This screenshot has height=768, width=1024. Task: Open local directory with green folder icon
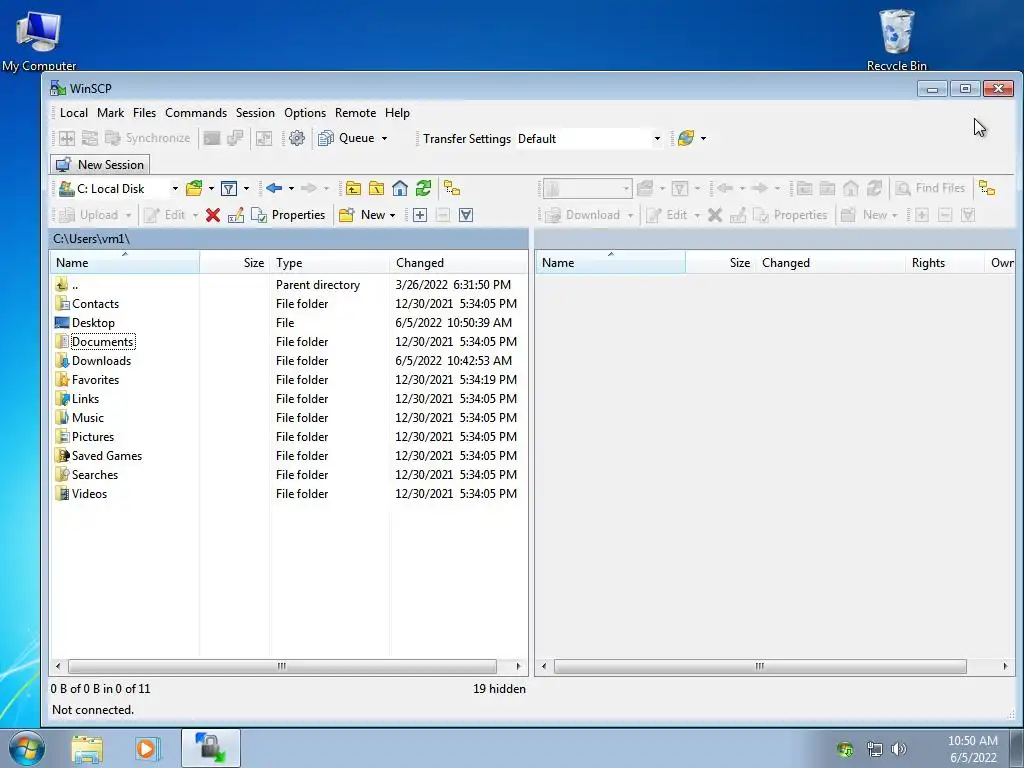[194, 189]
